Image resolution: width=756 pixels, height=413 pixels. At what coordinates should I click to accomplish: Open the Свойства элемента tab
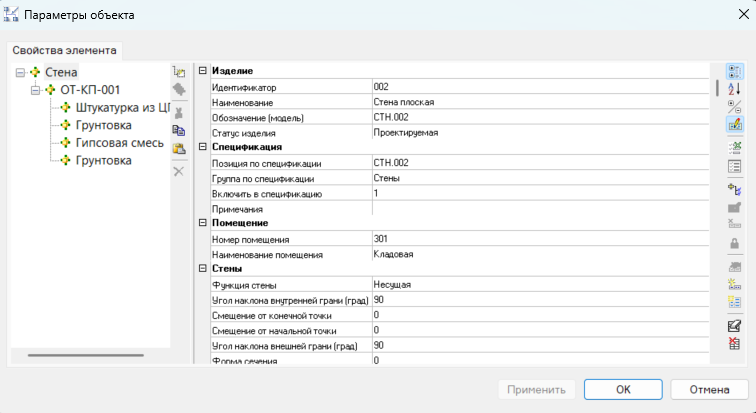tap(65, 50)
